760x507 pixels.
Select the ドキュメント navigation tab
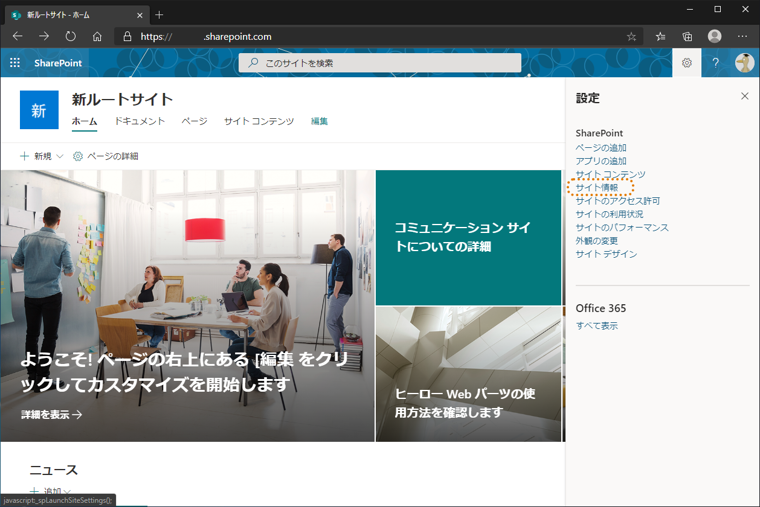pos(140,121)
